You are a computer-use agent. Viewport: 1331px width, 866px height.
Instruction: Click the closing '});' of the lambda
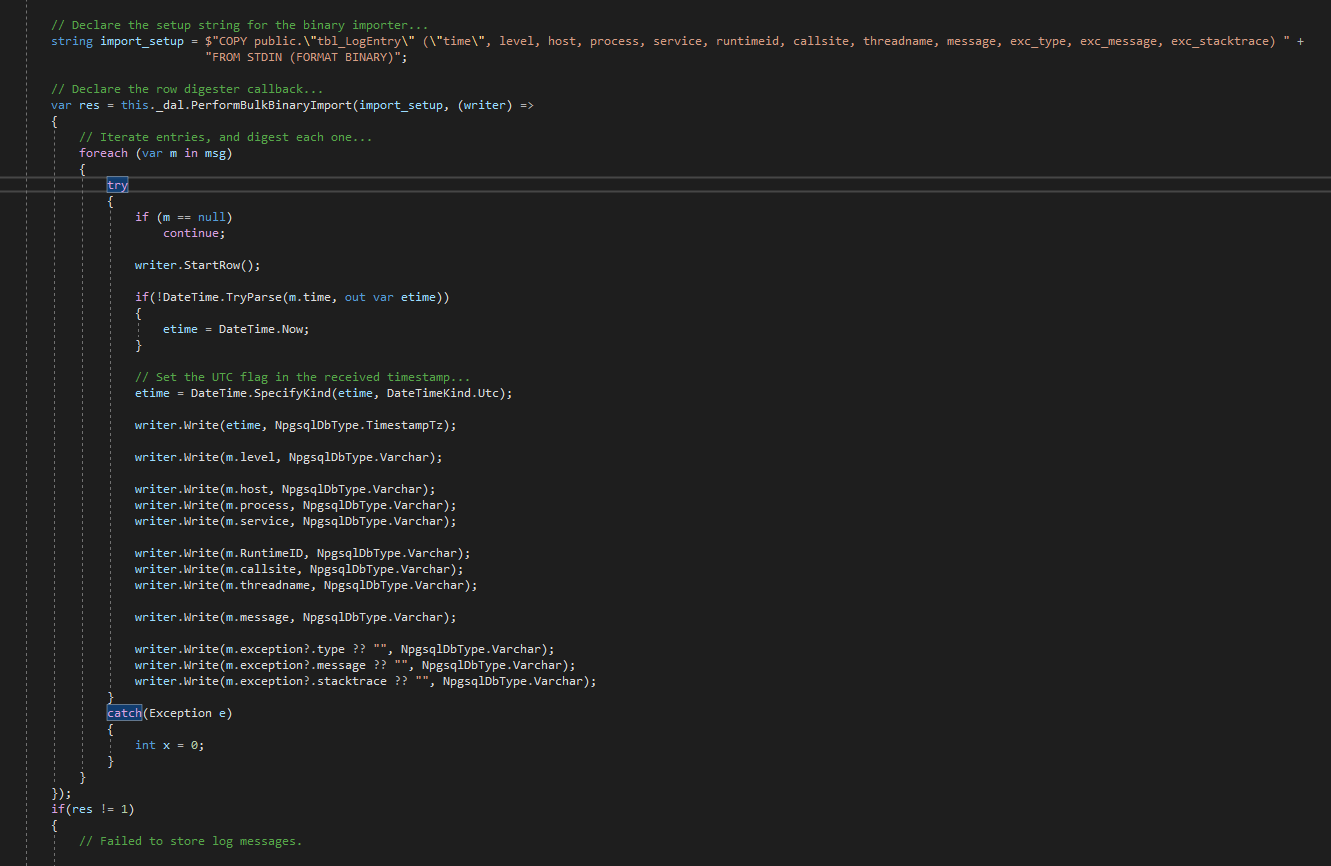(x=61, y=793)
